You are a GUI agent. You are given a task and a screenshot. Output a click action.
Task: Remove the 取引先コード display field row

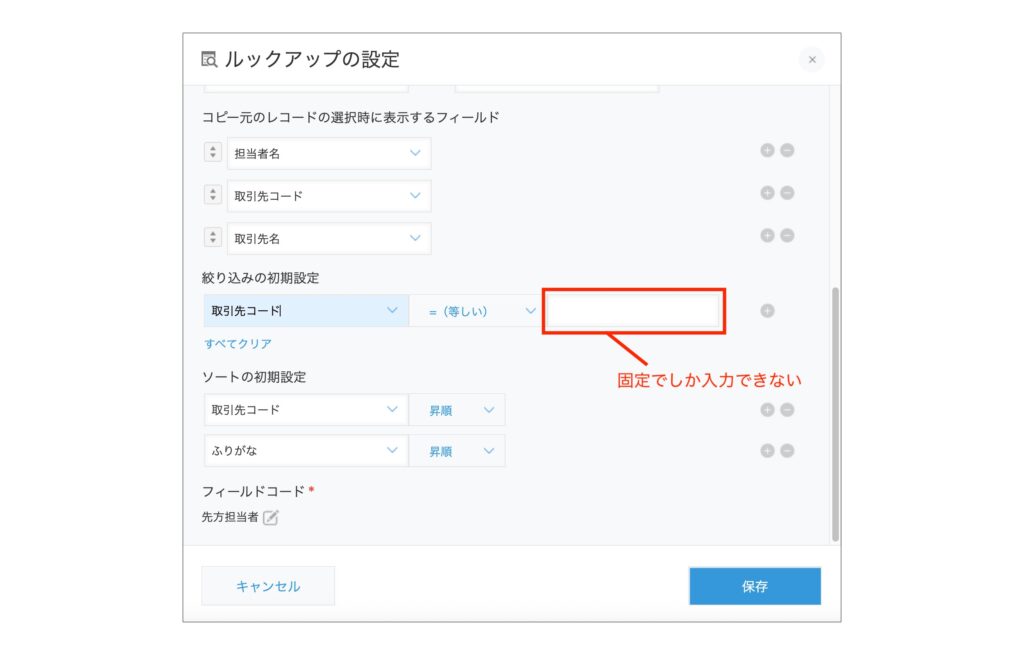[787, 193]
